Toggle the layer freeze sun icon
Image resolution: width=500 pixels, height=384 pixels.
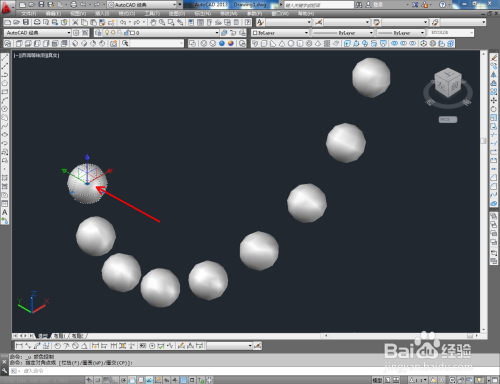(x=113, y=33)
